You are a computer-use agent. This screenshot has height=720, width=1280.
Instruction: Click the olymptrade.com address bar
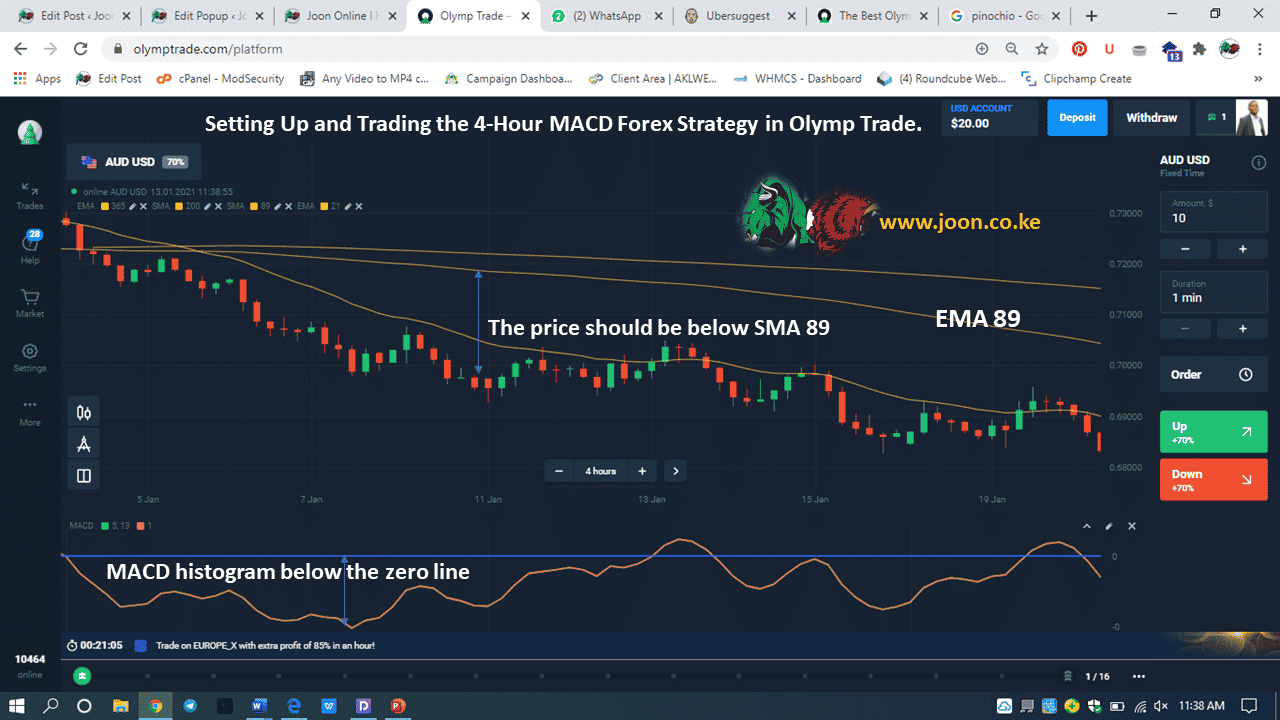[540, 49]
